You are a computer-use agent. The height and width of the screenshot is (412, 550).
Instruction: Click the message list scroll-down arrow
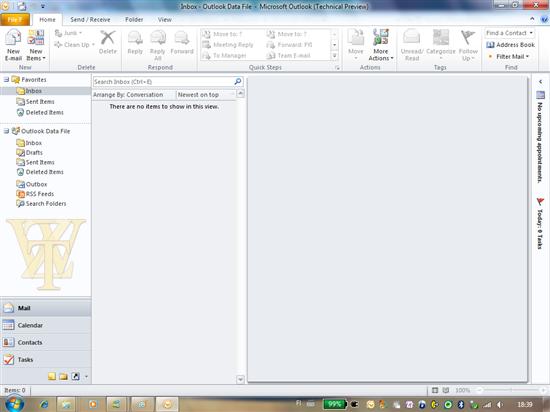[240, 379]
